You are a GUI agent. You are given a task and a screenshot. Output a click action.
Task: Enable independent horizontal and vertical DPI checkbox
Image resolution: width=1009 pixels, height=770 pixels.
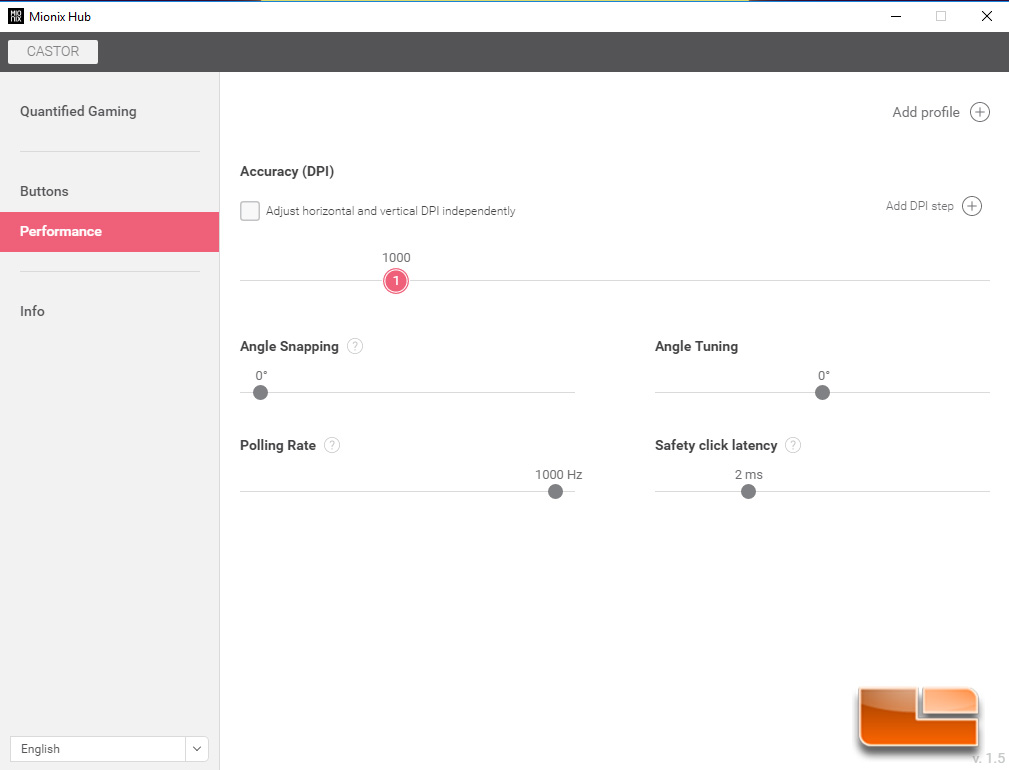[250, 211]
